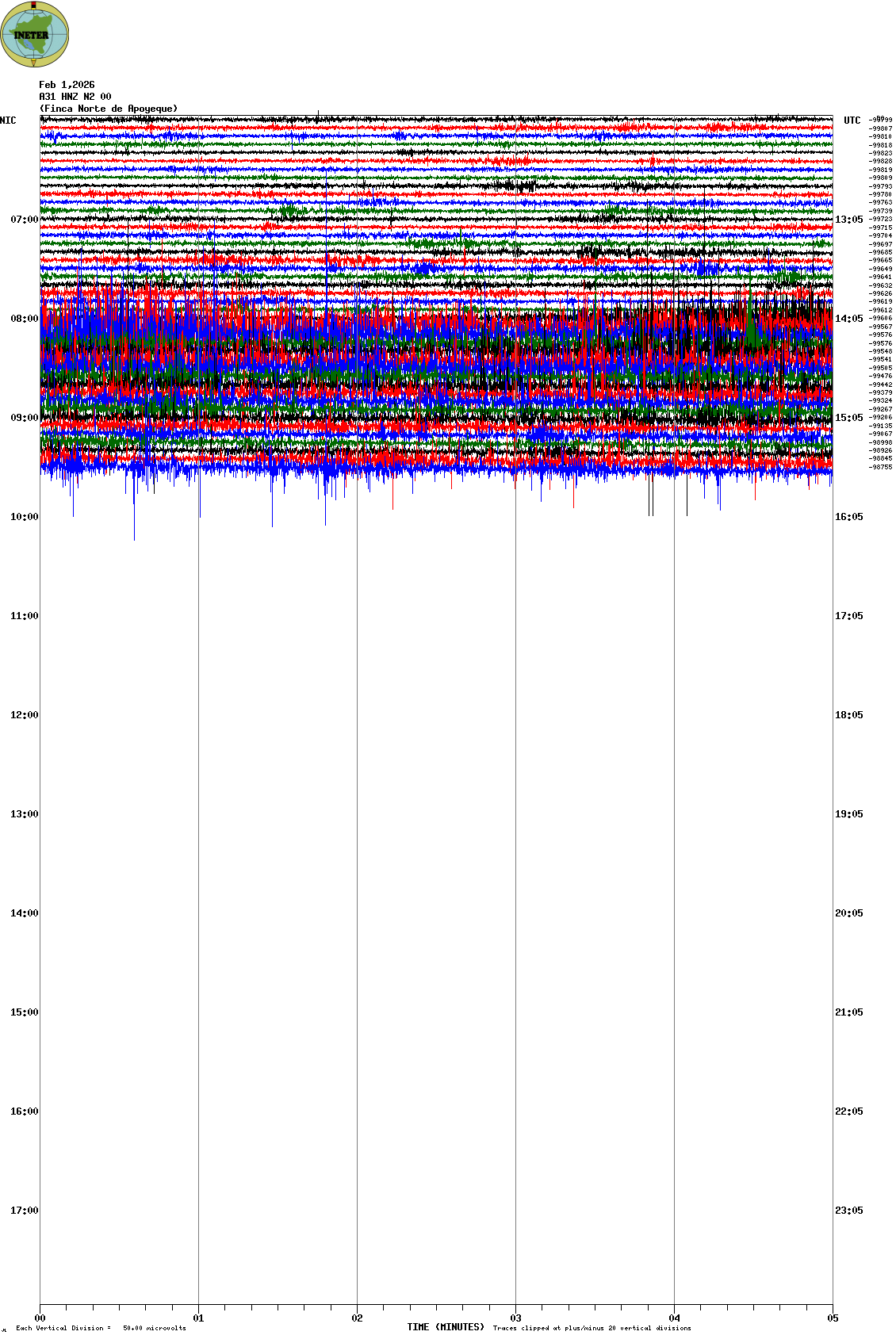
Task: Click the 02 minute axis tick label
Action: point(357,1318)
